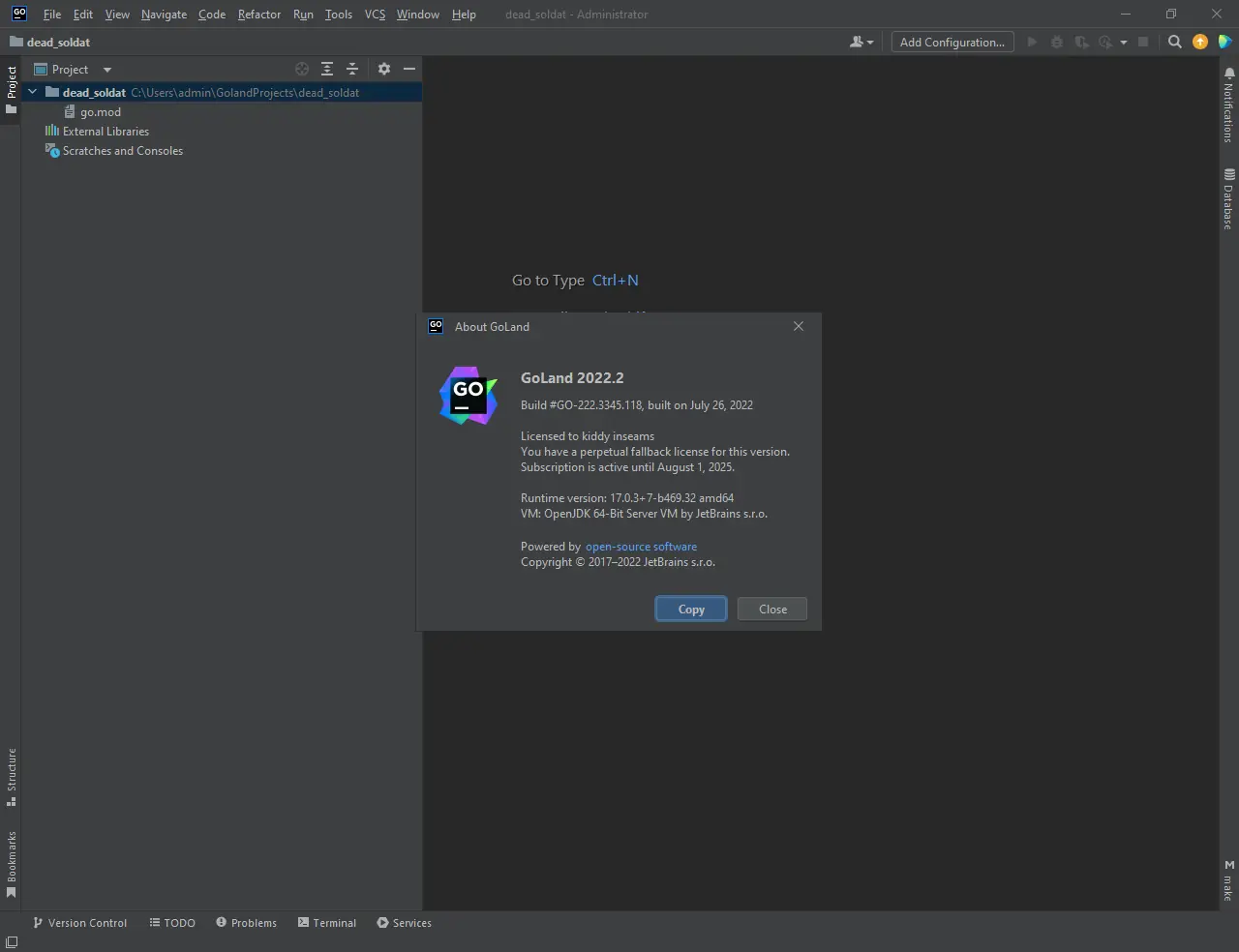
Task: Click the GoLand logo in the title bar
Action: [19, 14]
